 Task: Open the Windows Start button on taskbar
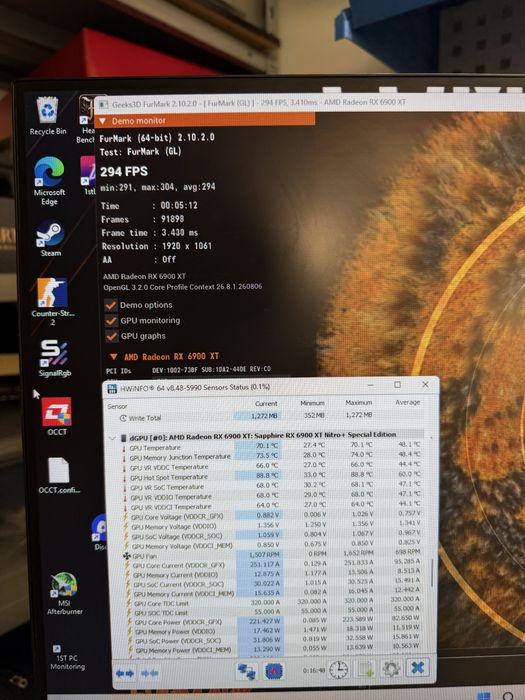pyautogui.click(x=483, y=696)
